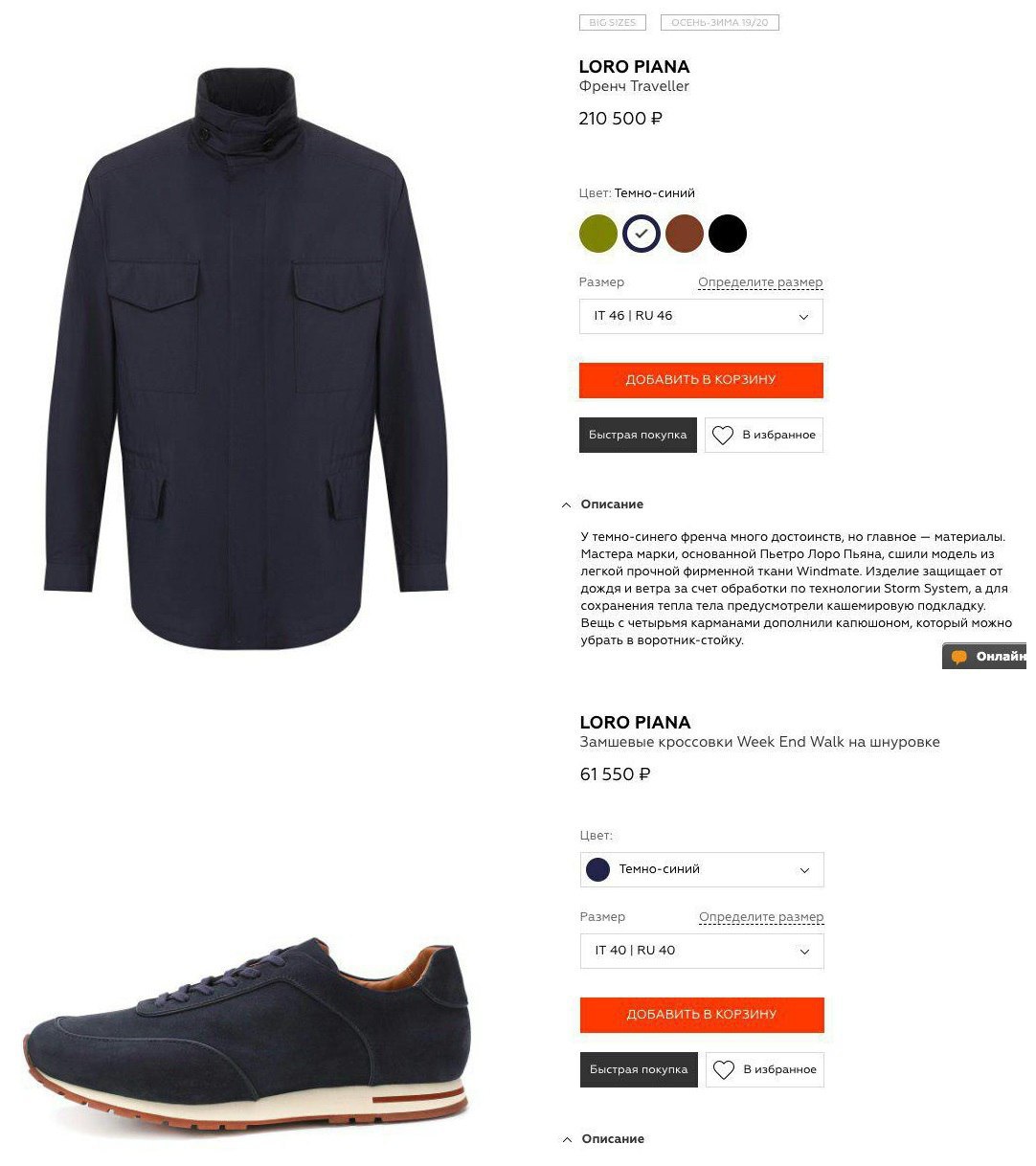Viewport: 1036px width, 1166px height.
Task: Select the dark blue checked color swatch
Action: [x=642, y=234]
